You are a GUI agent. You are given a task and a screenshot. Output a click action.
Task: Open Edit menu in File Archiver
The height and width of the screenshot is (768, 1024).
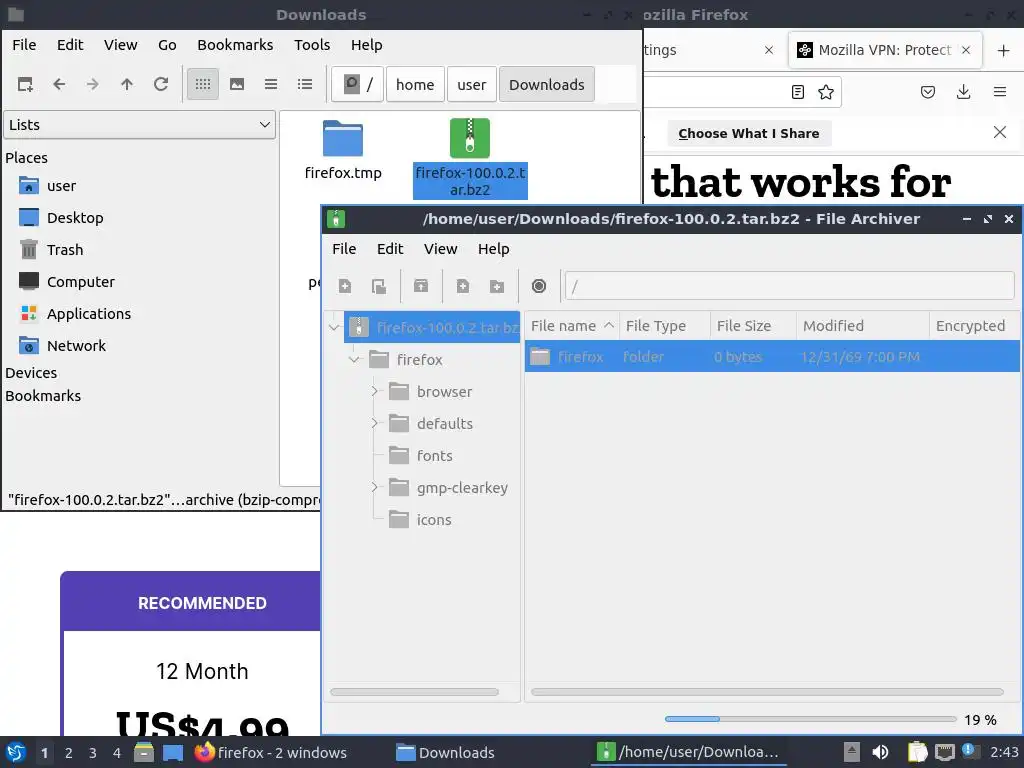(390, 249)
